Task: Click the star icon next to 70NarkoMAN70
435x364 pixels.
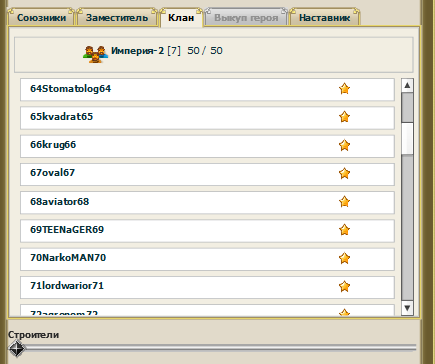Action: (x=344, y=258)
